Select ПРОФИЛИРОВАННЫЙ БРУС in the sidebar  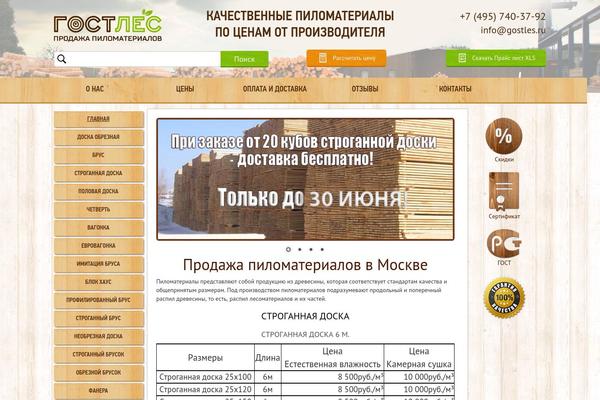point(99,300)
